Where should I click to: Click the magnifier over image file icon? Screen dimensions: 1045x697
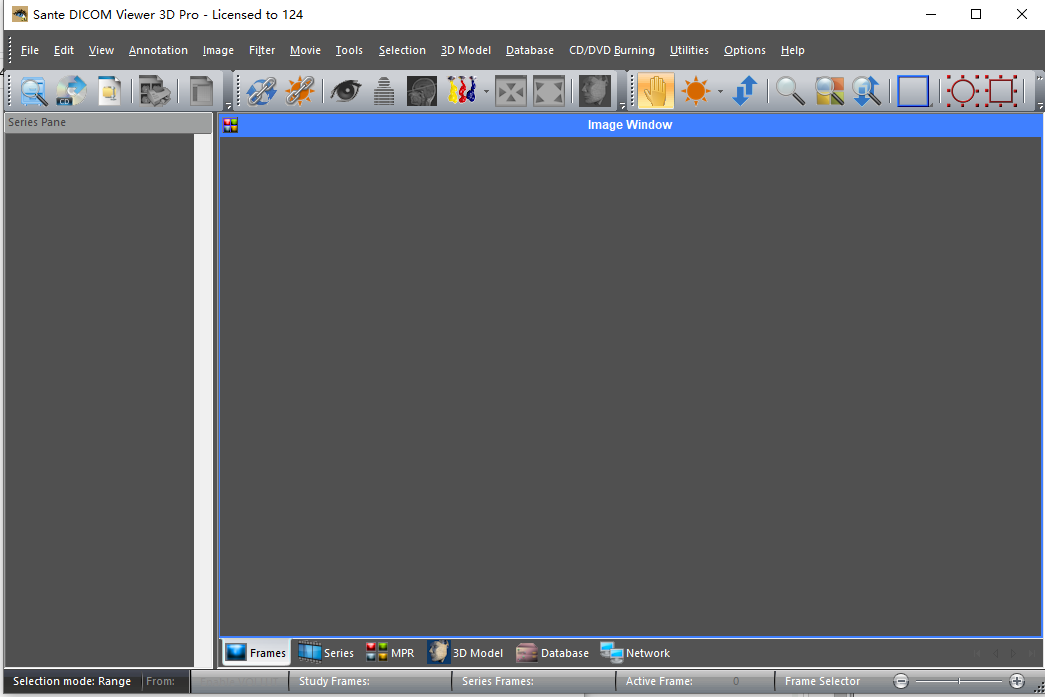coord(34,92)
